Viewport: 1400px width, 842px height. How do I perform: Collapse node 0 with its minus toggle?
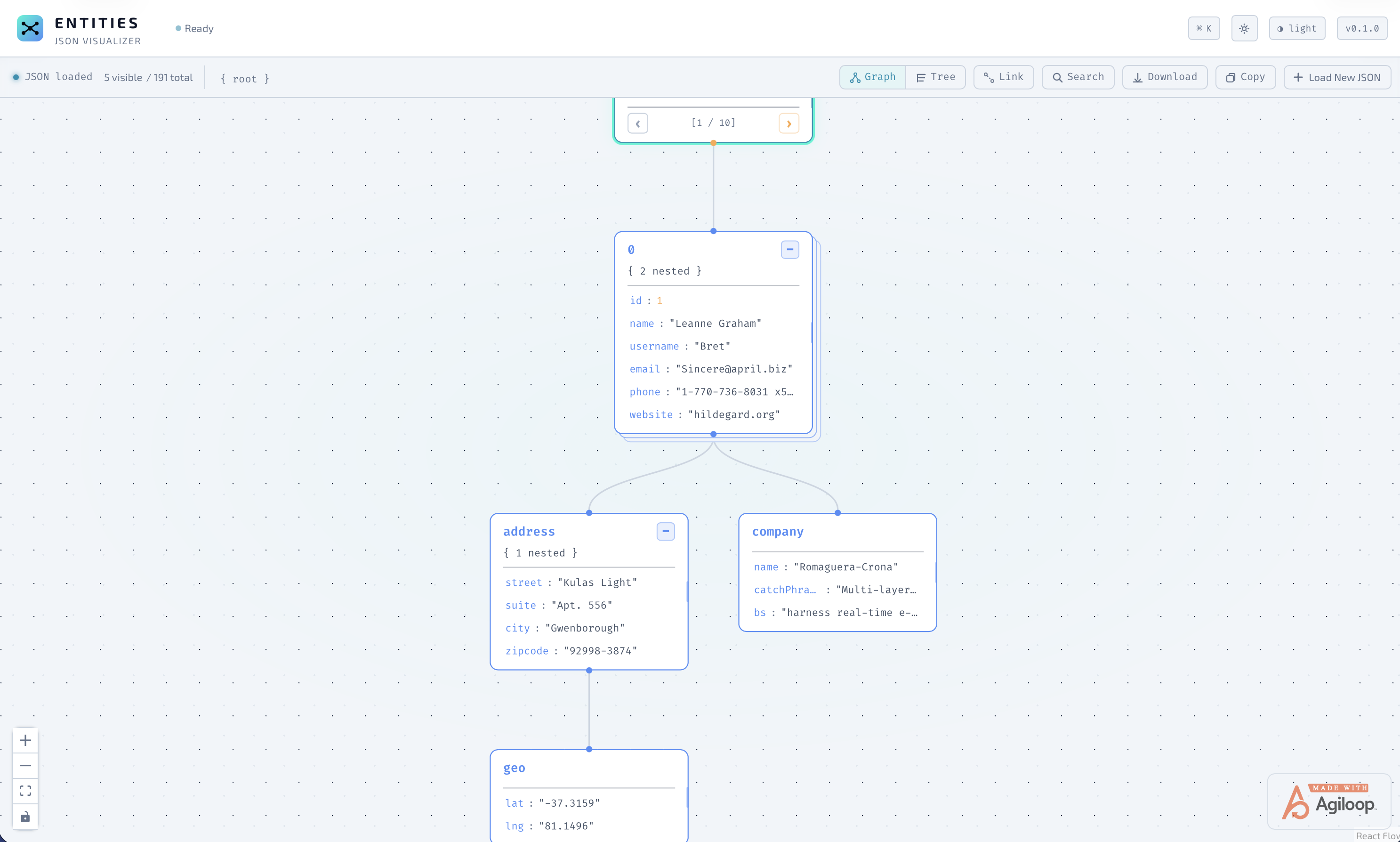click(x=790, y=249)
